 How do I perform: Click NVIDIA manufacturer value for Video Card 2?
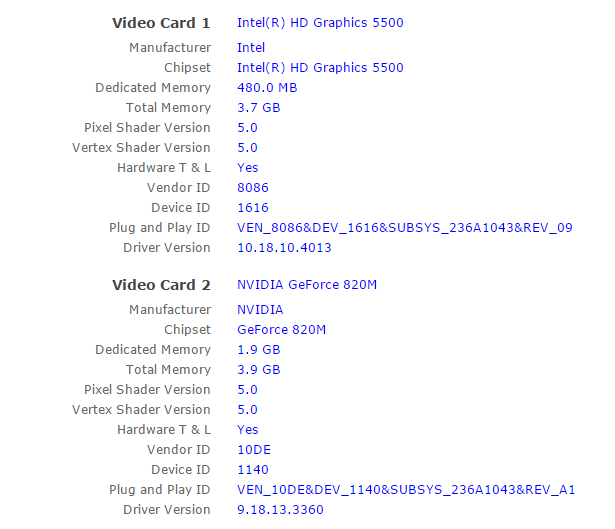260,309
